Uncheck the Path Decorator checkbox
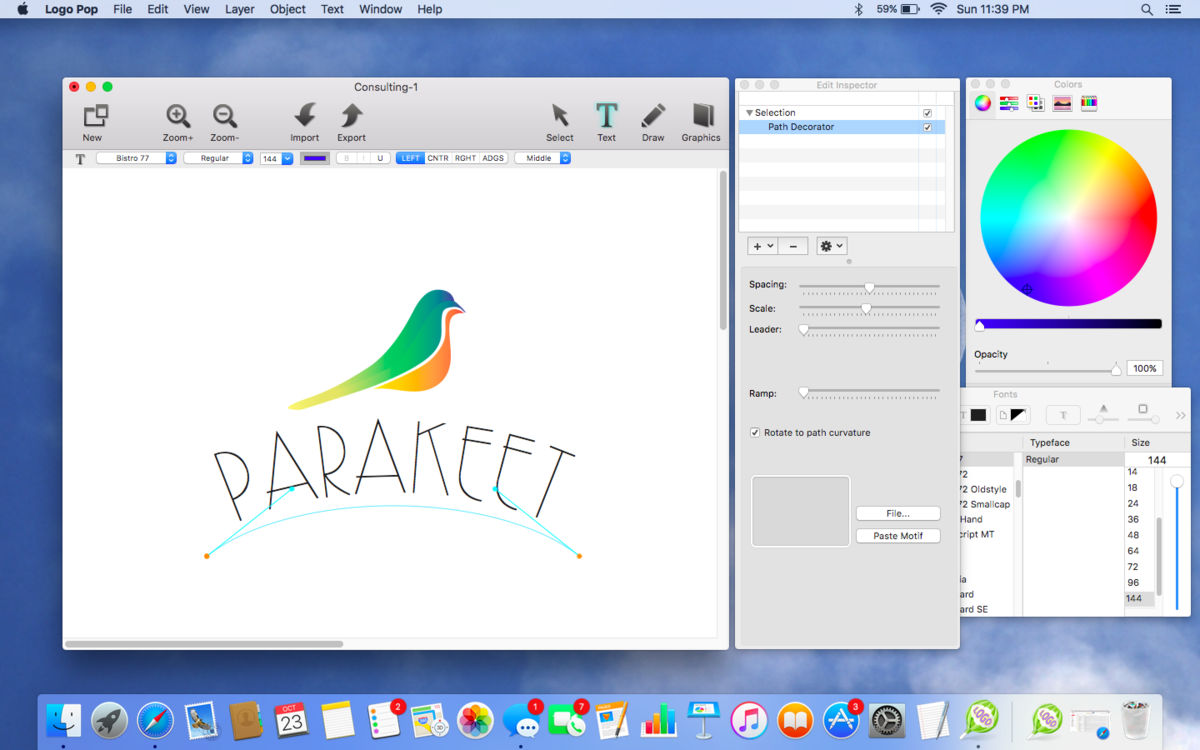 point(927,128)
